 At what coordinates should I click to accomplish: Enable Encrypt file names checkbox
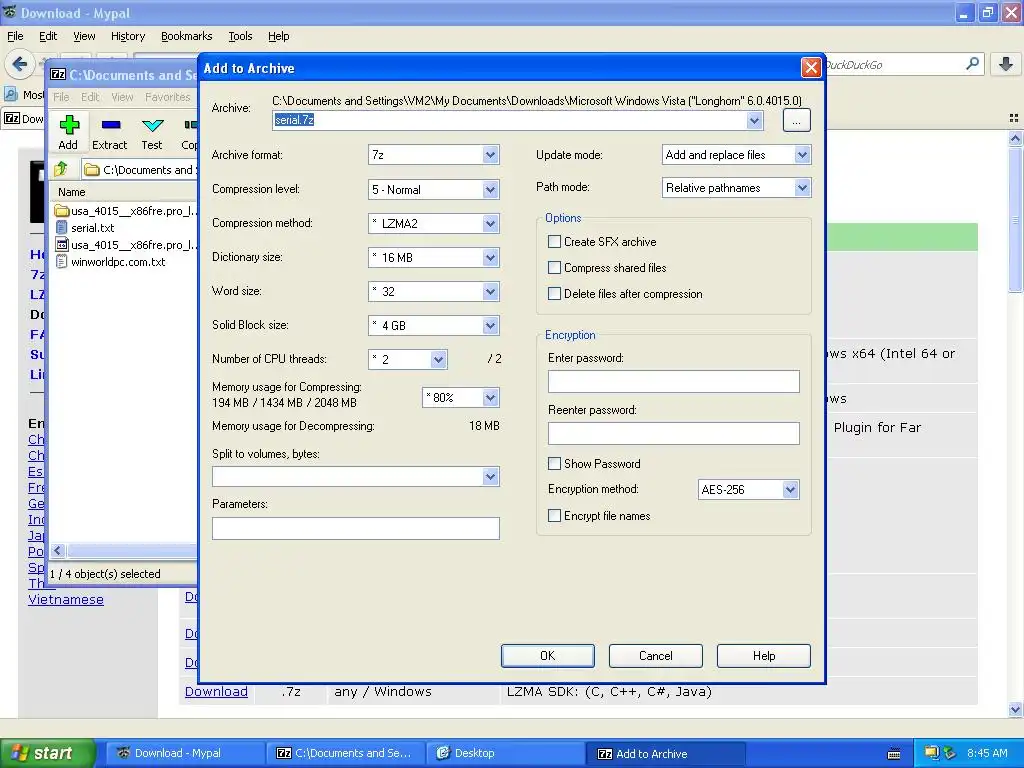[554, 516]
